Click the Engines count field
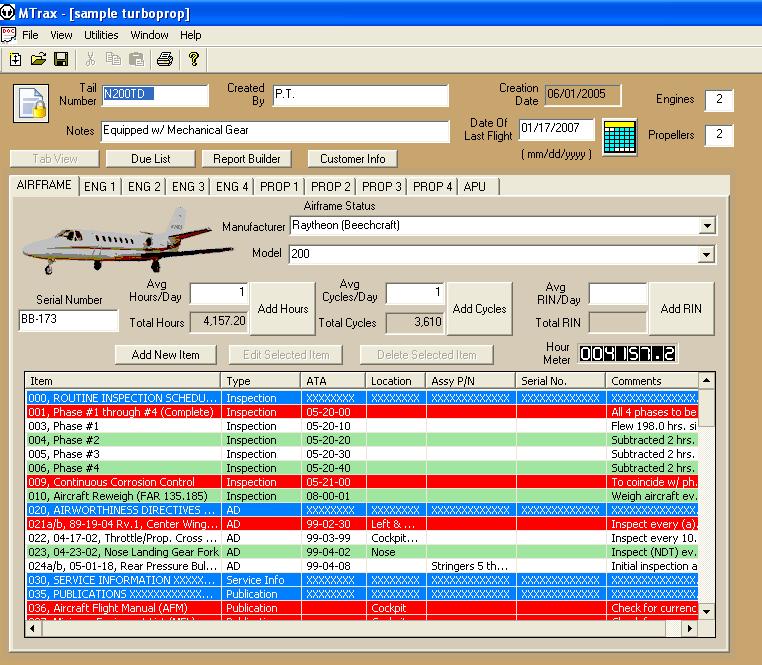This screenshot has width=762, height=665. [719, 100]
